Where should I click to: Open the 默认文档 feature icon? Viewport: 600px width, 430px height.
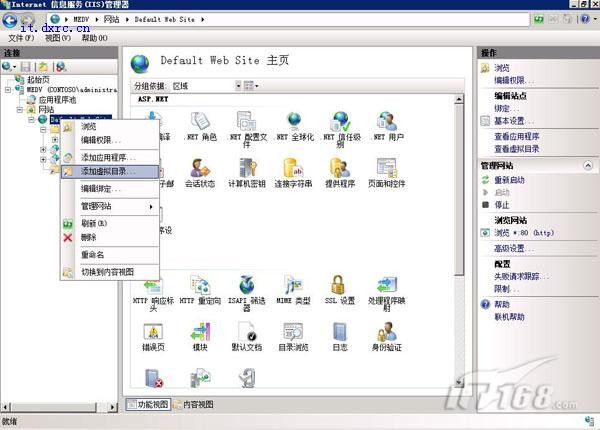pos(246,334)
